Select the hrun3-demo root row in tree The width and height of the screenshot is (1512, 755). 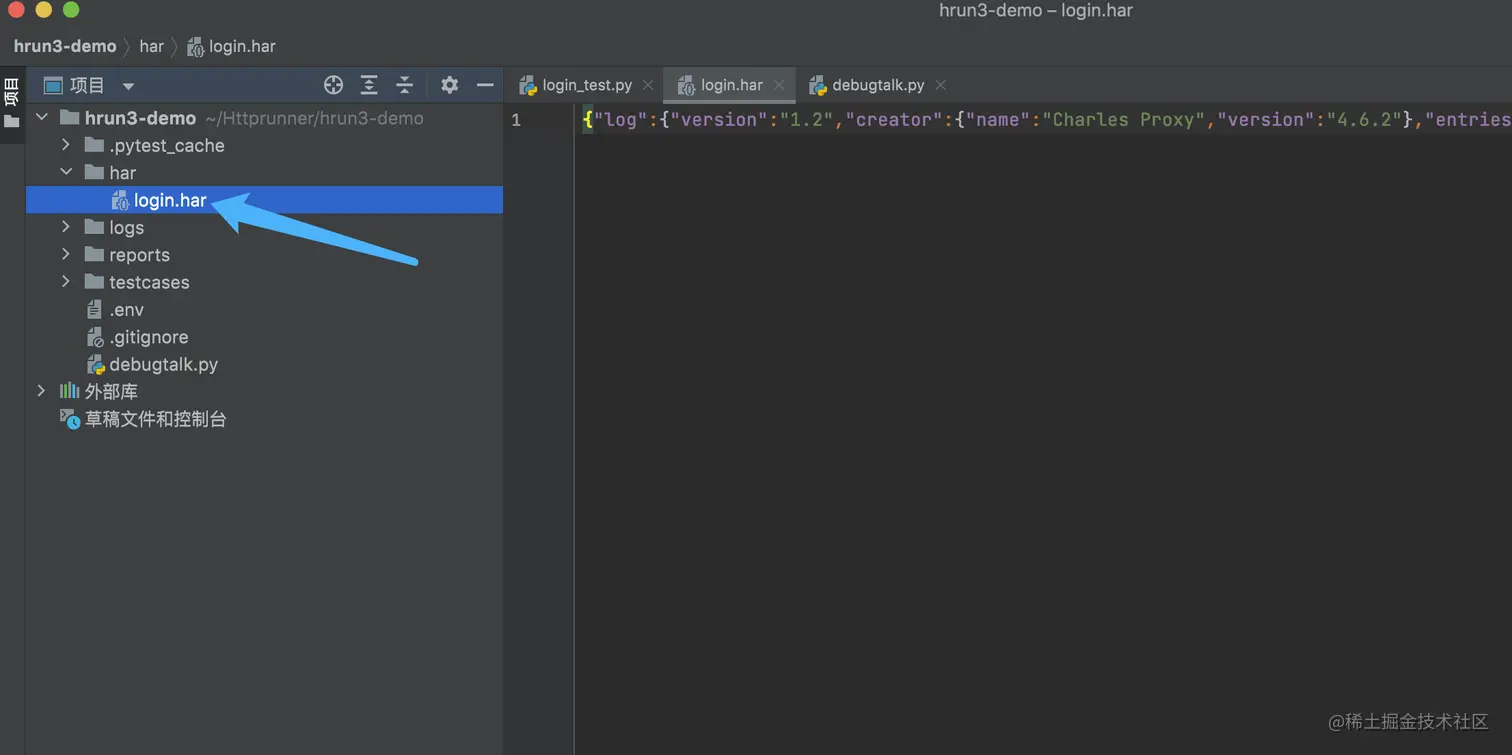[x=264, y=118]
